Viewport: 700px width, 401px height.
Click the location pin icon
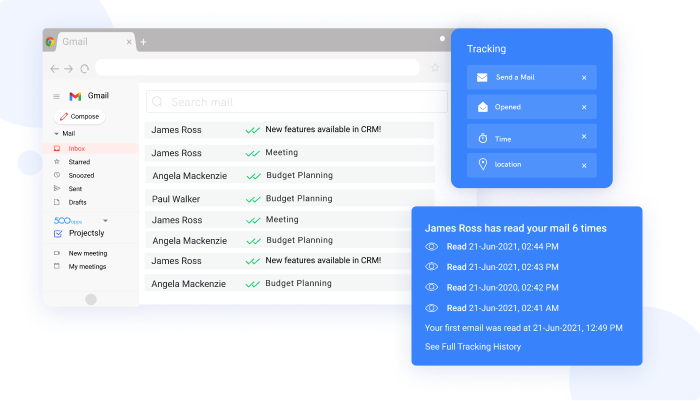pos(483,164)
